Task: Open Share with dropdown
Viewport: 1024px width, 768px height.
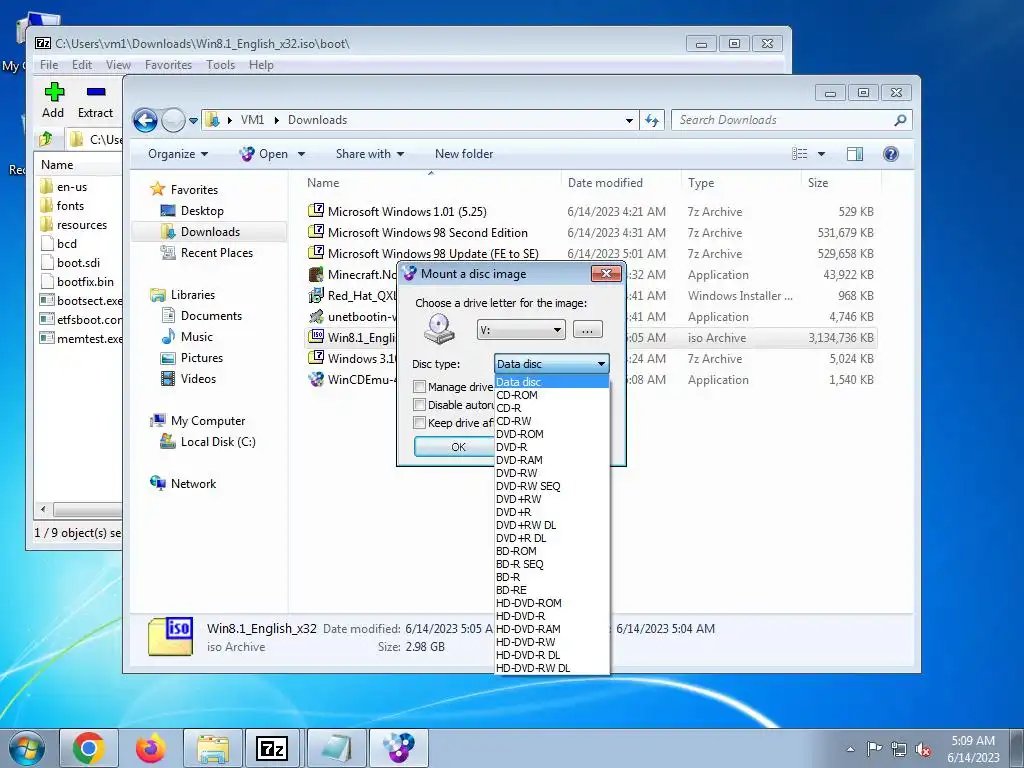Action: [x=370, y=154]
